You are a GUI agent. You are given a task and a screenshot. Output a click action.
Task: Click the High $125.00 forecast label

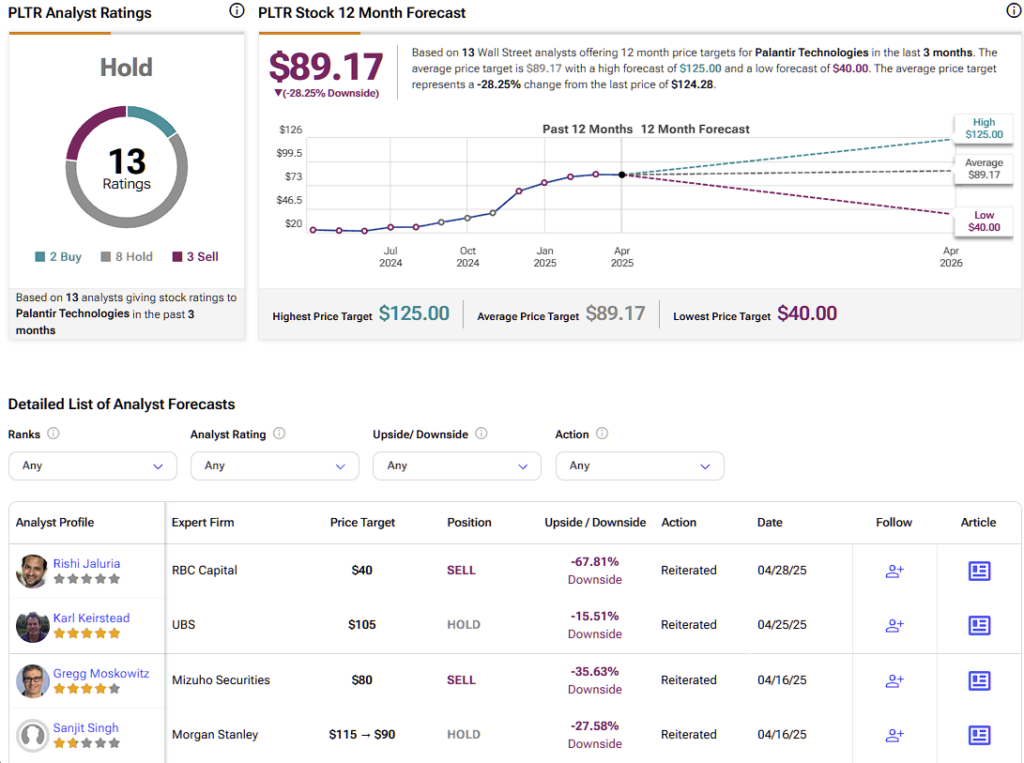click(x=984, y=128)
